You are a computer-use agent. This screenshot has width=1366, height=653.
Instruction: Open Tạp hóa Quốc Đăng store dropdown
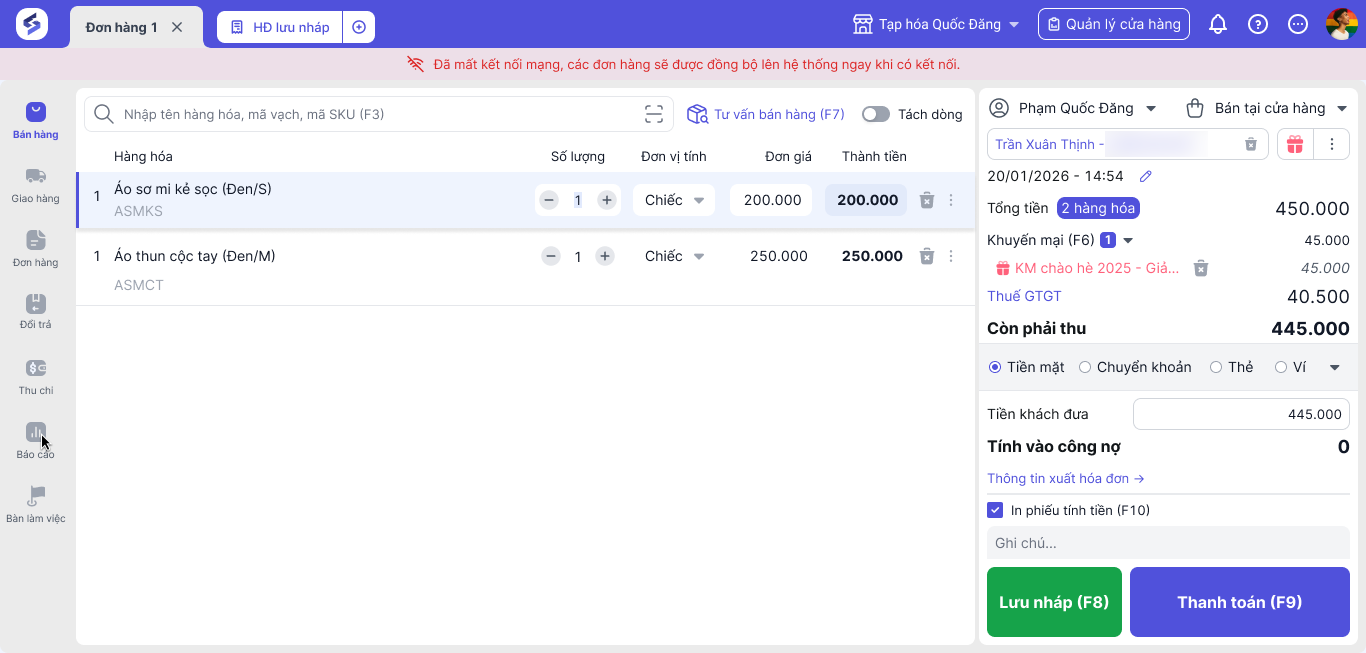(936, 24)
